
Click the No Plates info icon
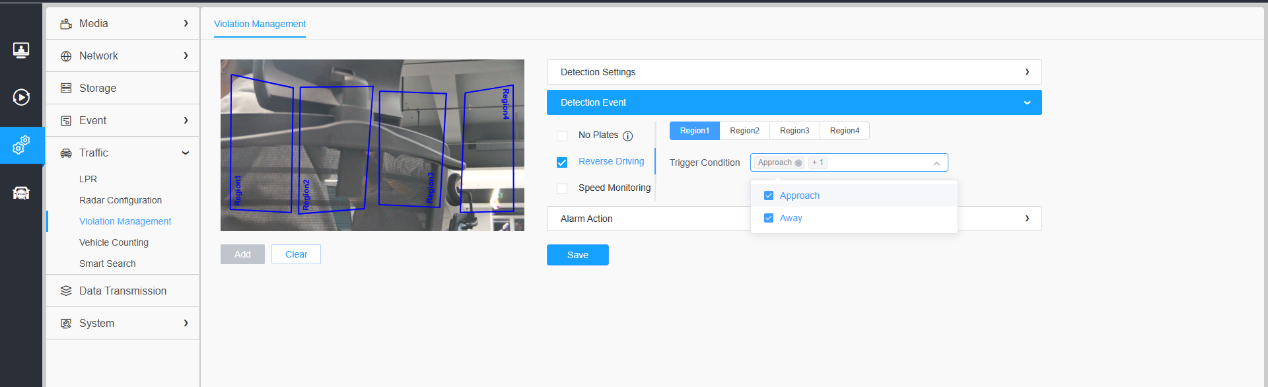click(x=628, y=136)
